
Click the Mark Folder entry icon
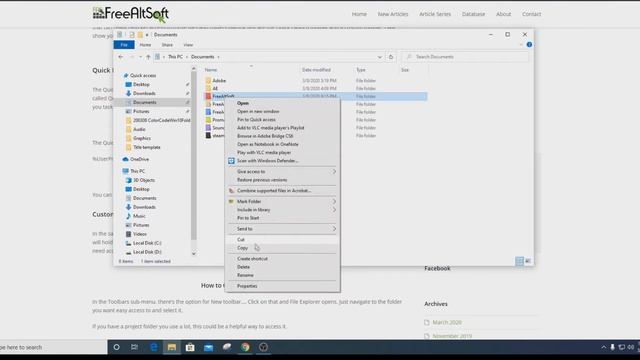tap(231, 201)
